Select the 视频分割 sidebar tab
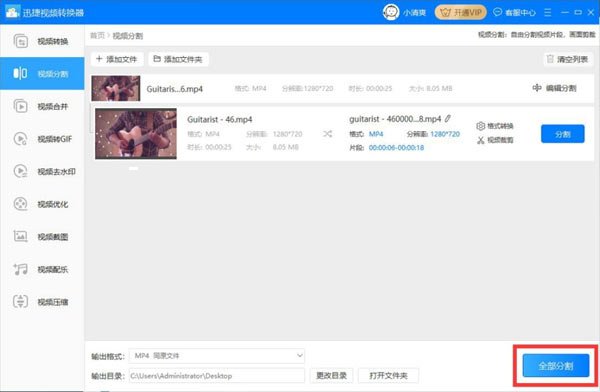 click(42, 74)
